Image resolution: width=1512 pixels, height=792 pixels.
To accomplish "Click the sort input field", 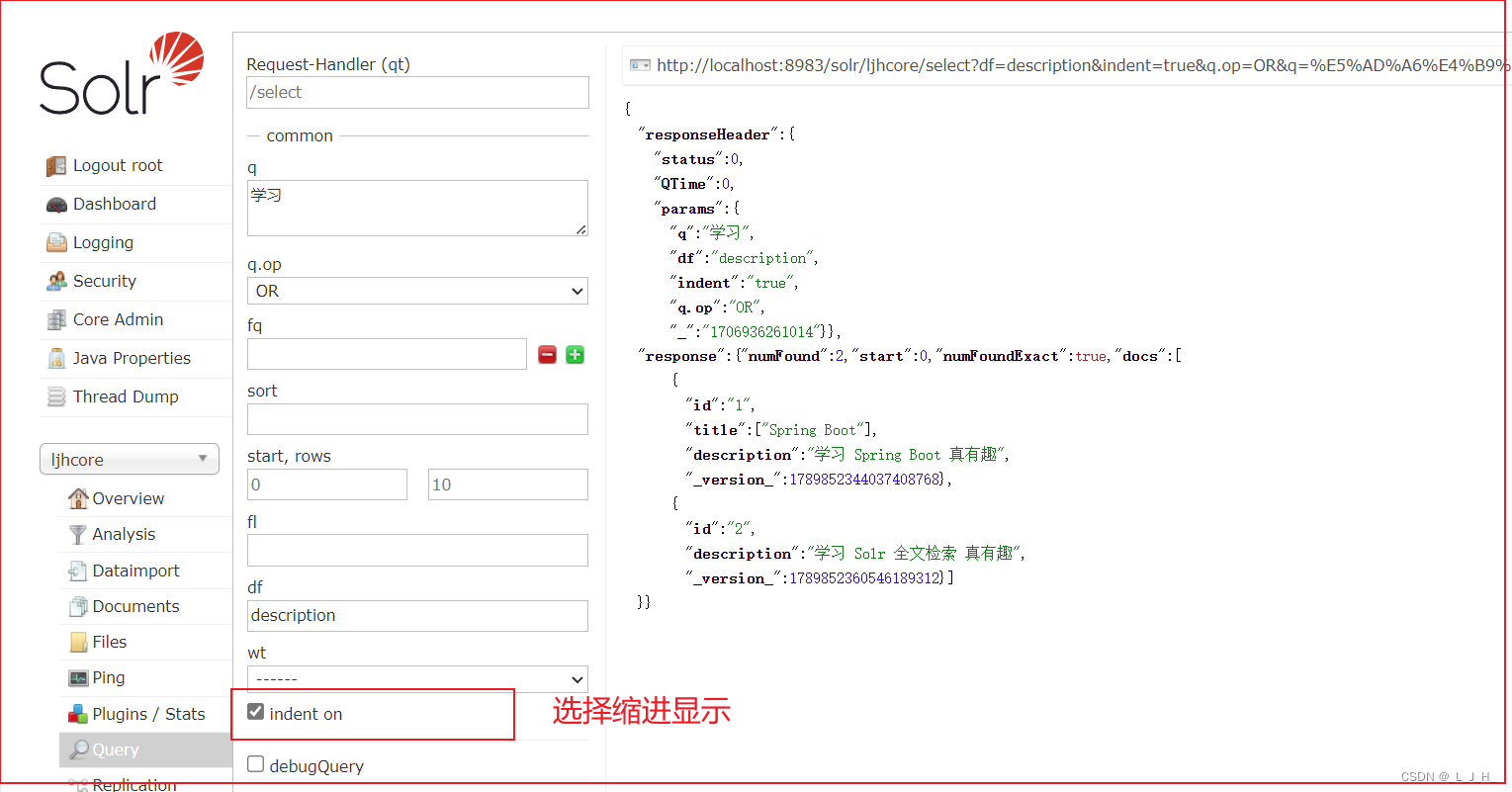I will (x=417, y=419).
